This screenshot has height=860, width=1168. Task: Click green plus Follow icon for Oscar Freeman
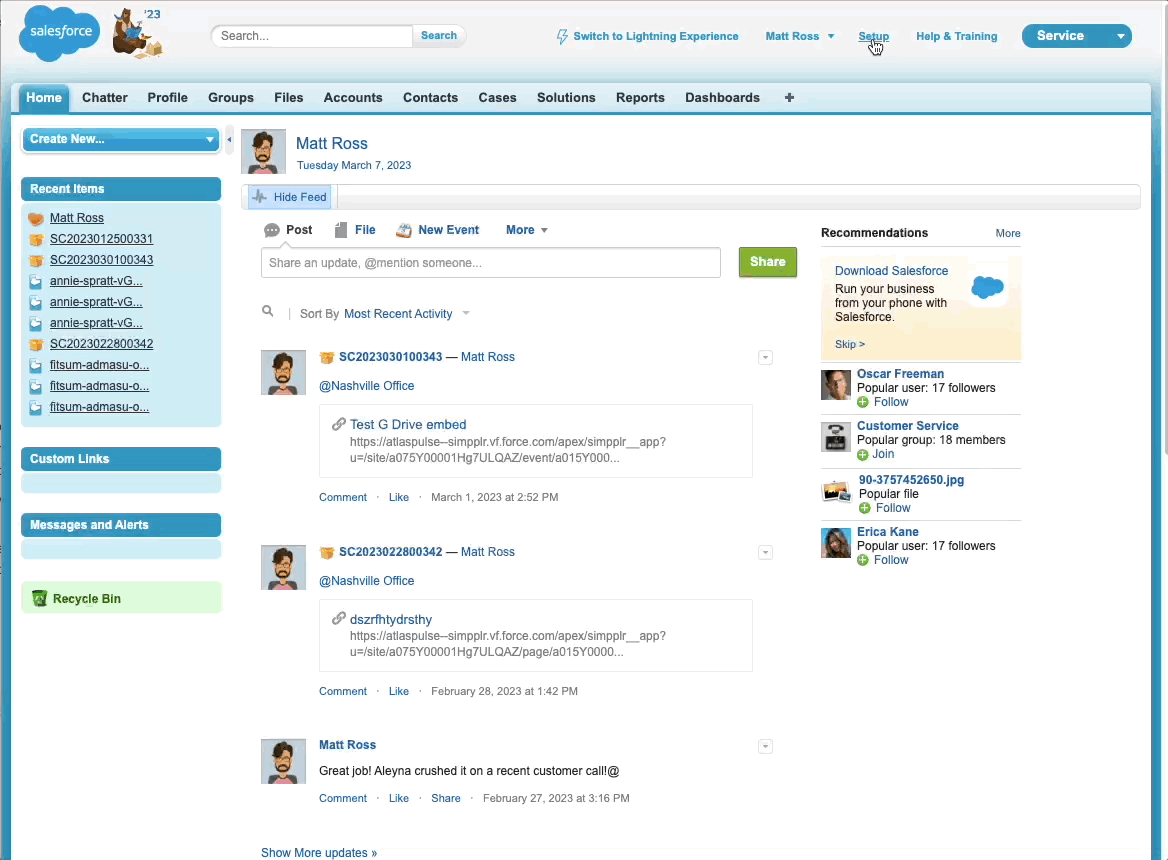863,402
